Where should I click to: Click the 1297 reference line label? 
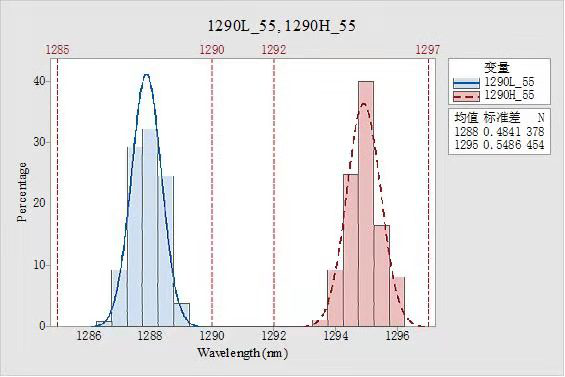pos(428,50)
